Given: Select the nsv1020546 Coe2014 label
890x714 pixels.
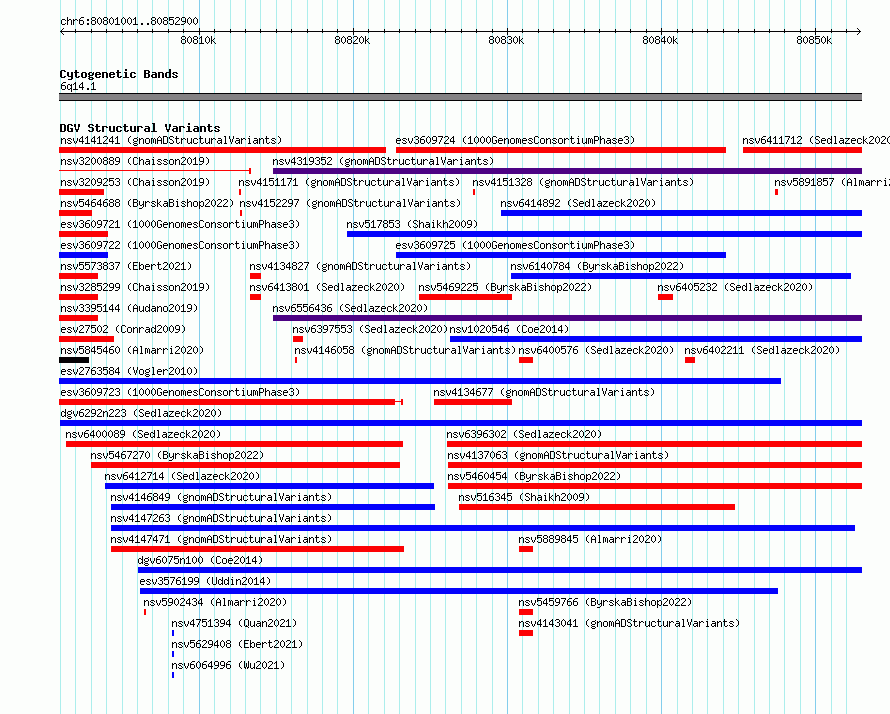Looking at the screenshot, I should 509,329.
